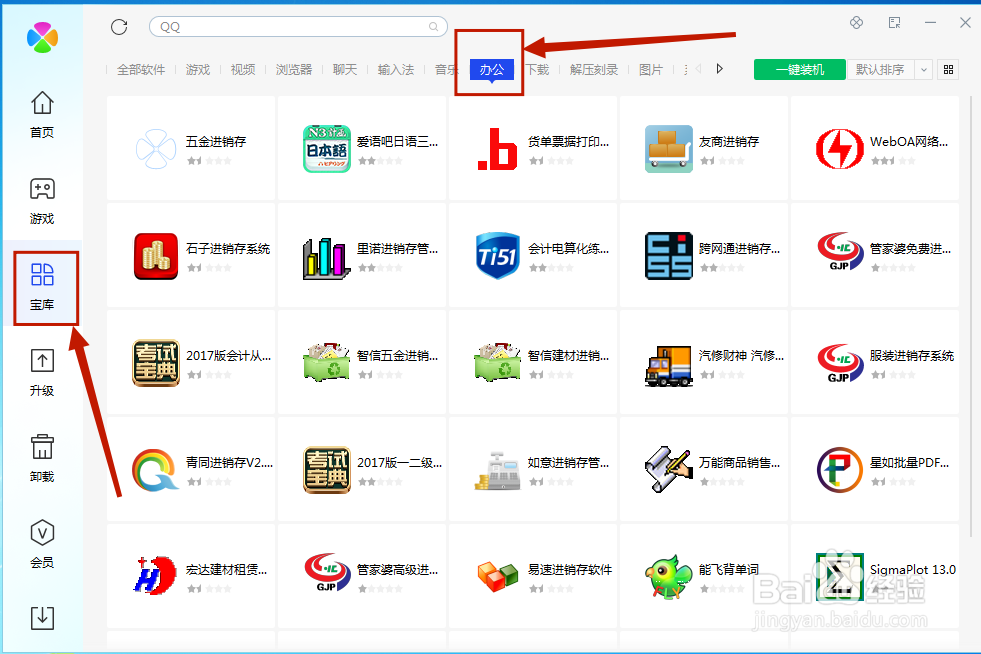The image size is (981, 654).
Task: Open the 石子进销存系统 app icon
Action: pyautogui.click(x=156, y=256)
